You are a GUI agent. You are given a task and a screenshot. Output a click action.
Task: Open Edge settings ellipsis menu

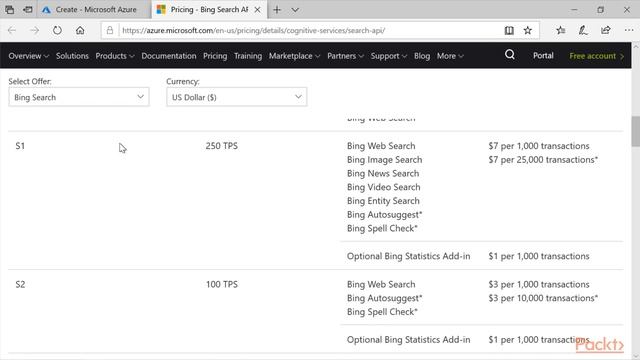coord(629,30)
